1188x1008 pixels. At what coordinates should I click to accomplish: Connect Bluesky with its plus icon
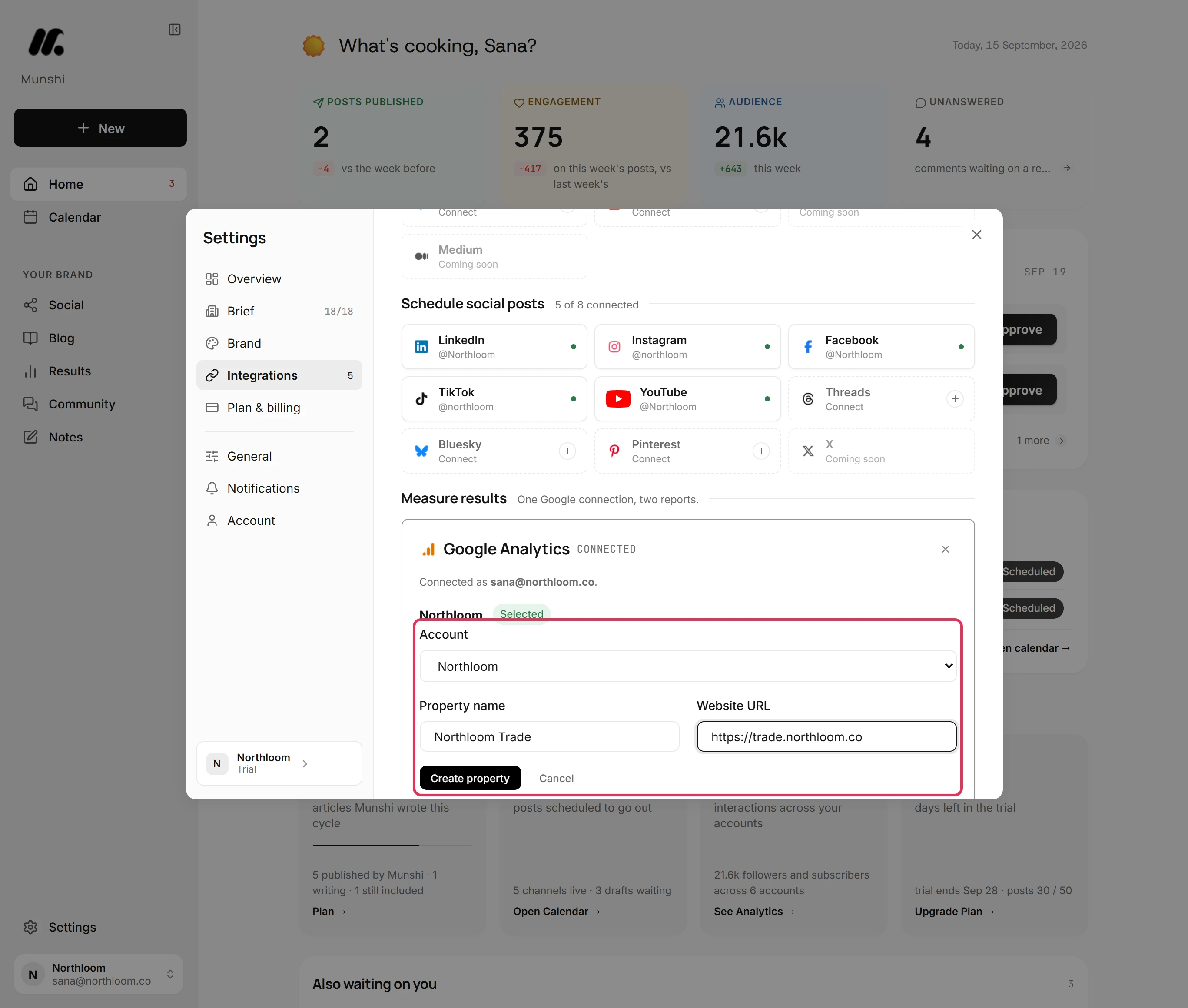(567, 451)
